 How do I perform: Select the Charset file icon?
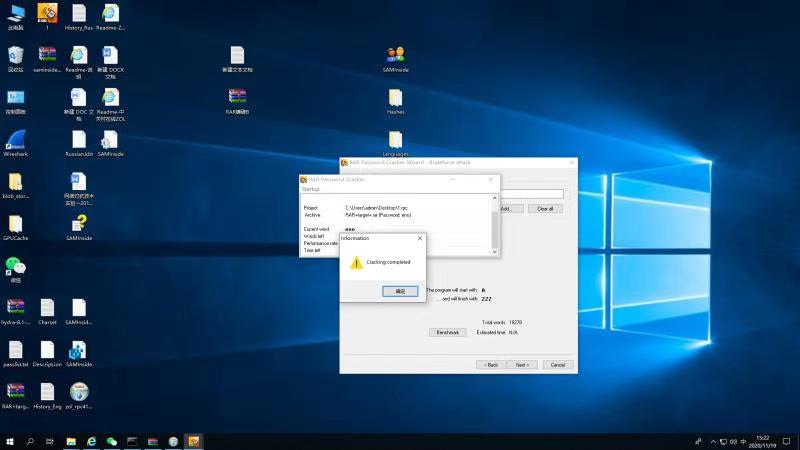(47, 311)
